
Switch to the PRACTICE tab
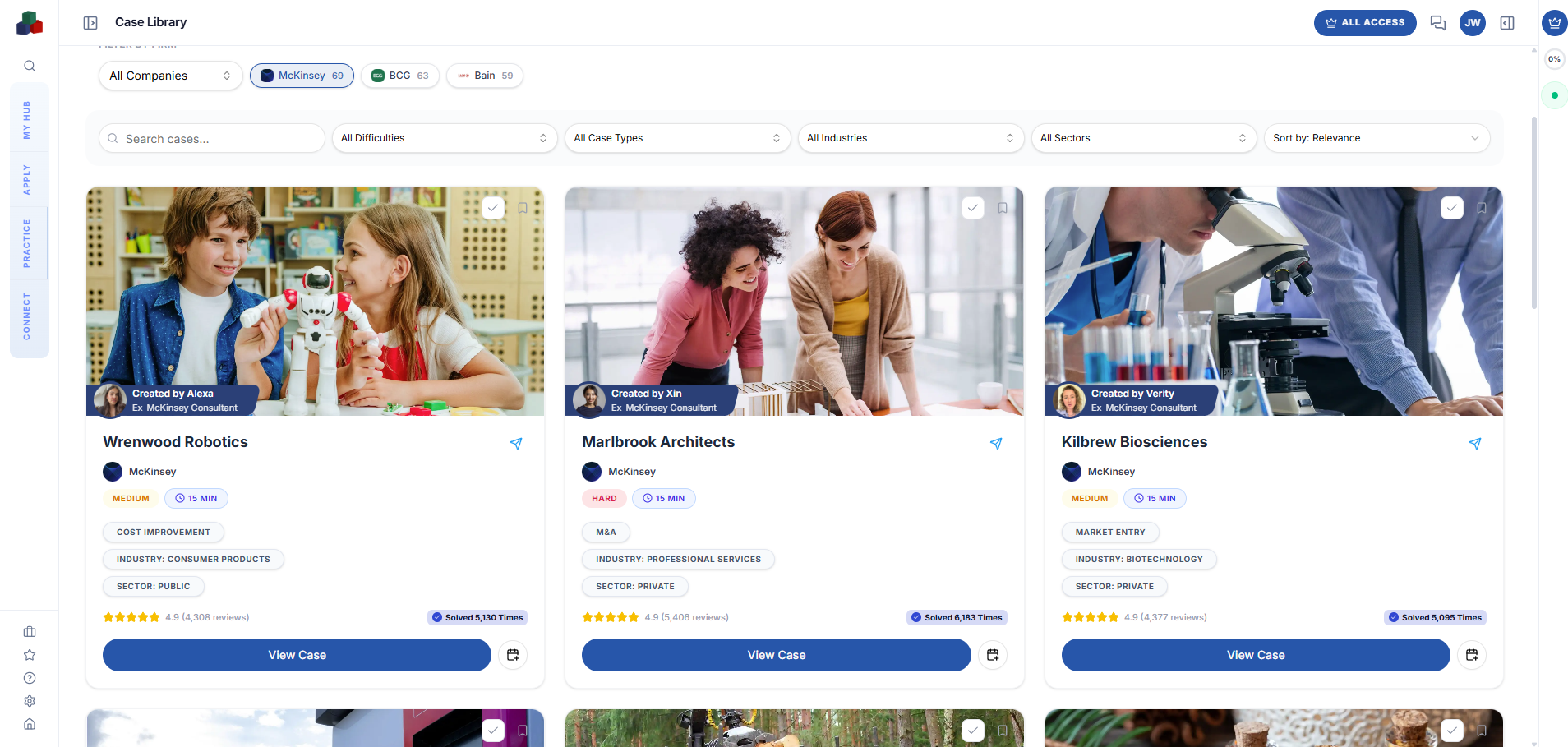coord(27,243)
